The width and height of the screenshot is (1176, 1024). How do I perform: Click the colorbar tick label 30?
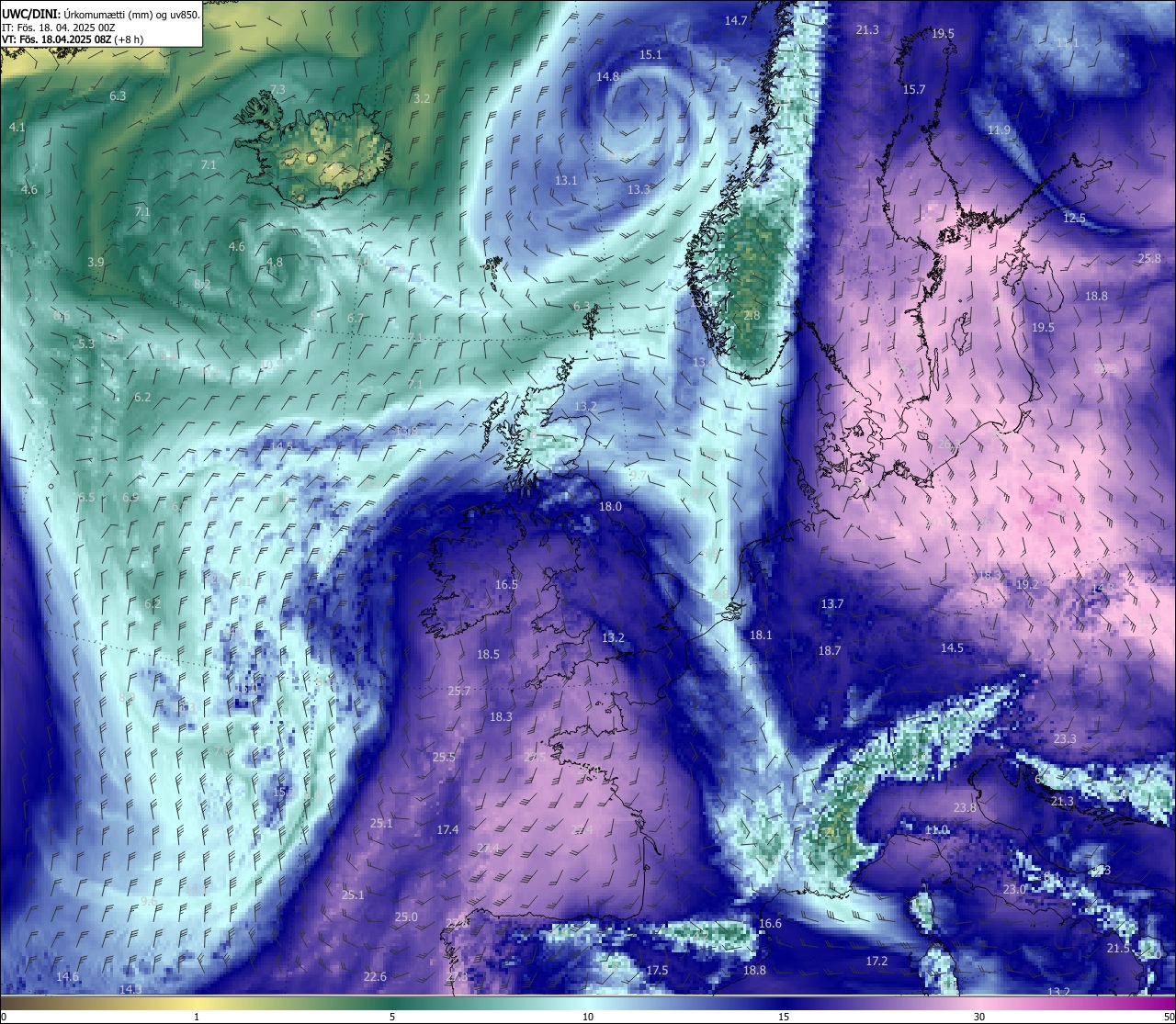(x=979, y=1017)
